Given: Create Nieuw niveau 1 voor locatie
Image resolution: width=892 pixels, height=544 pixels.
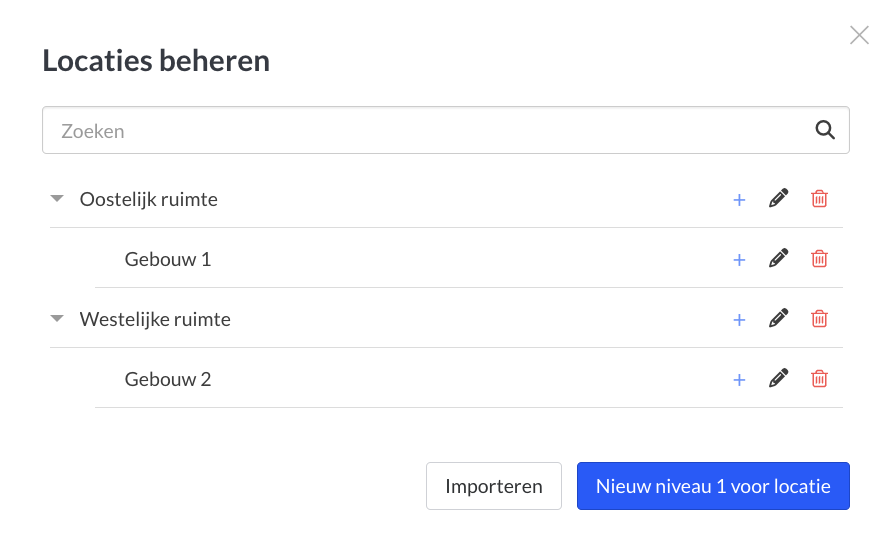Looking at the screenshot, I should tap(713, 486).
